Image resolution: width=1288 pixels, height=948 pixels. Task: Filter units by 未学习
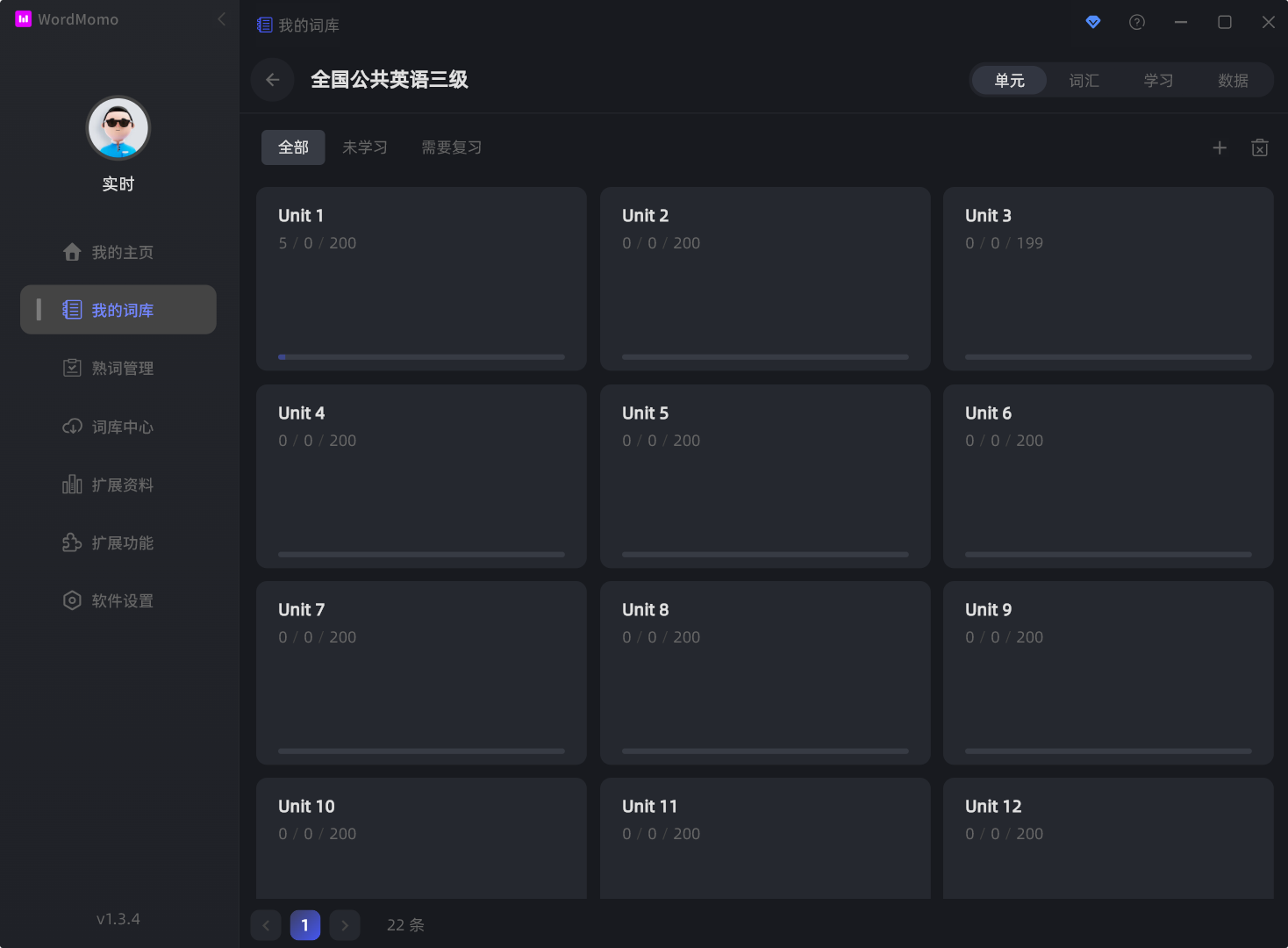365,147
